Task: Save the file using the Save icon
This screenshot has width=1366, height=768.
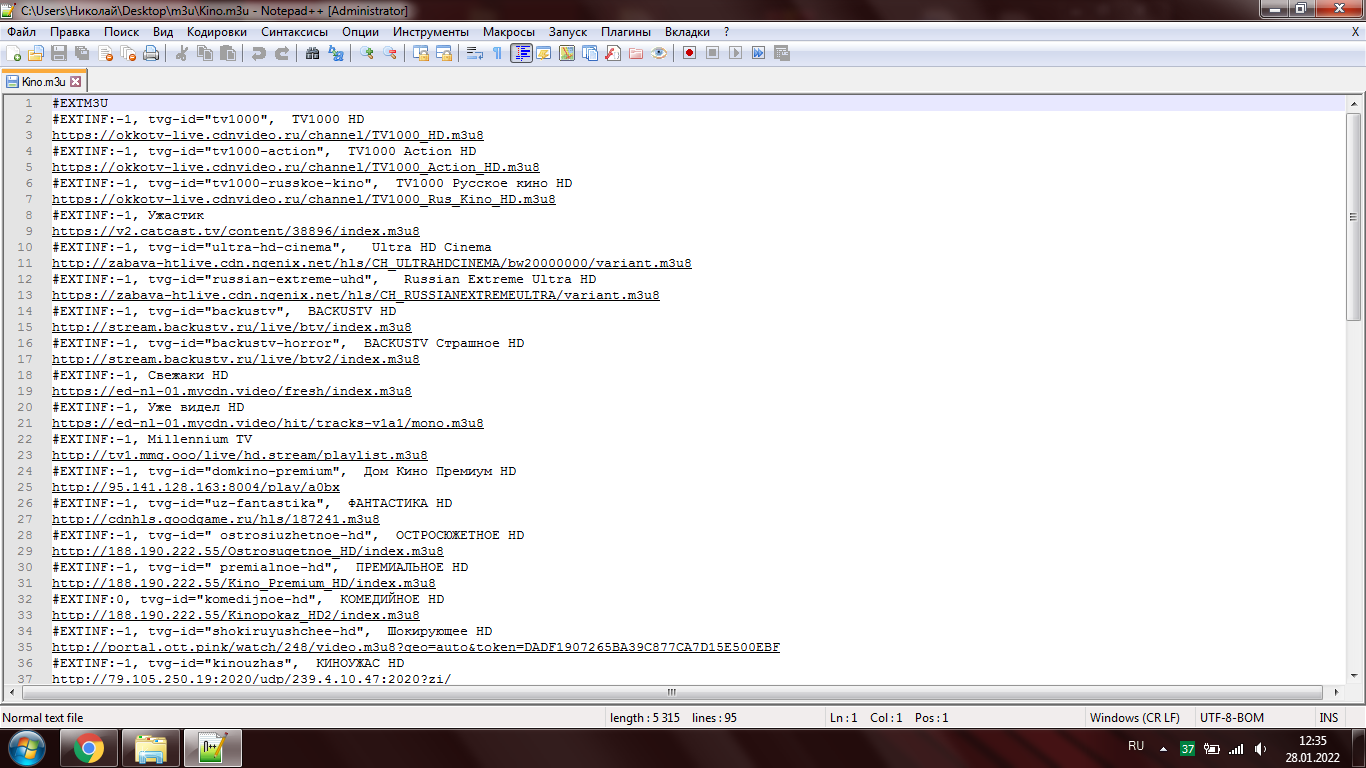Action: click(59, 53)
